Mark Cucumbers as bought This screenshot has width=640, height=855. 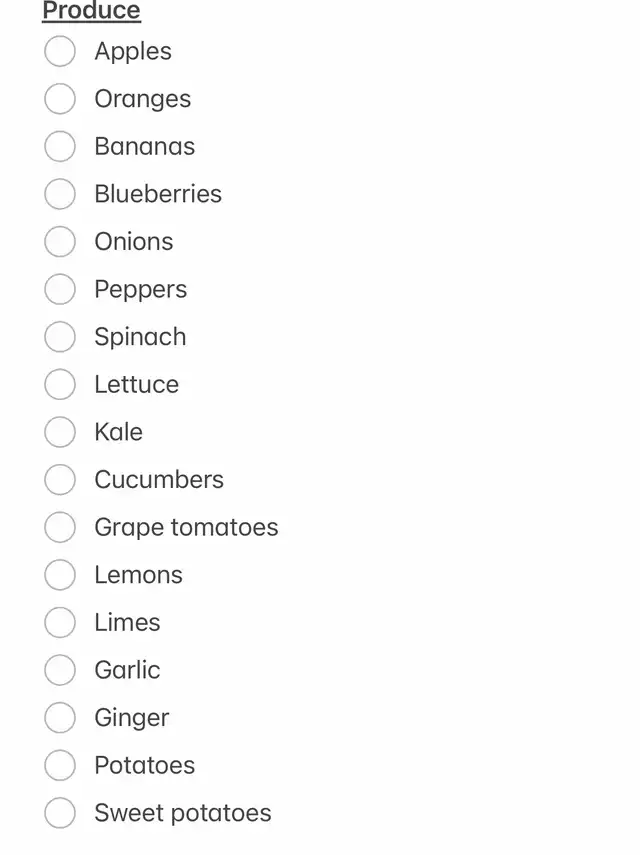[60, 480]
